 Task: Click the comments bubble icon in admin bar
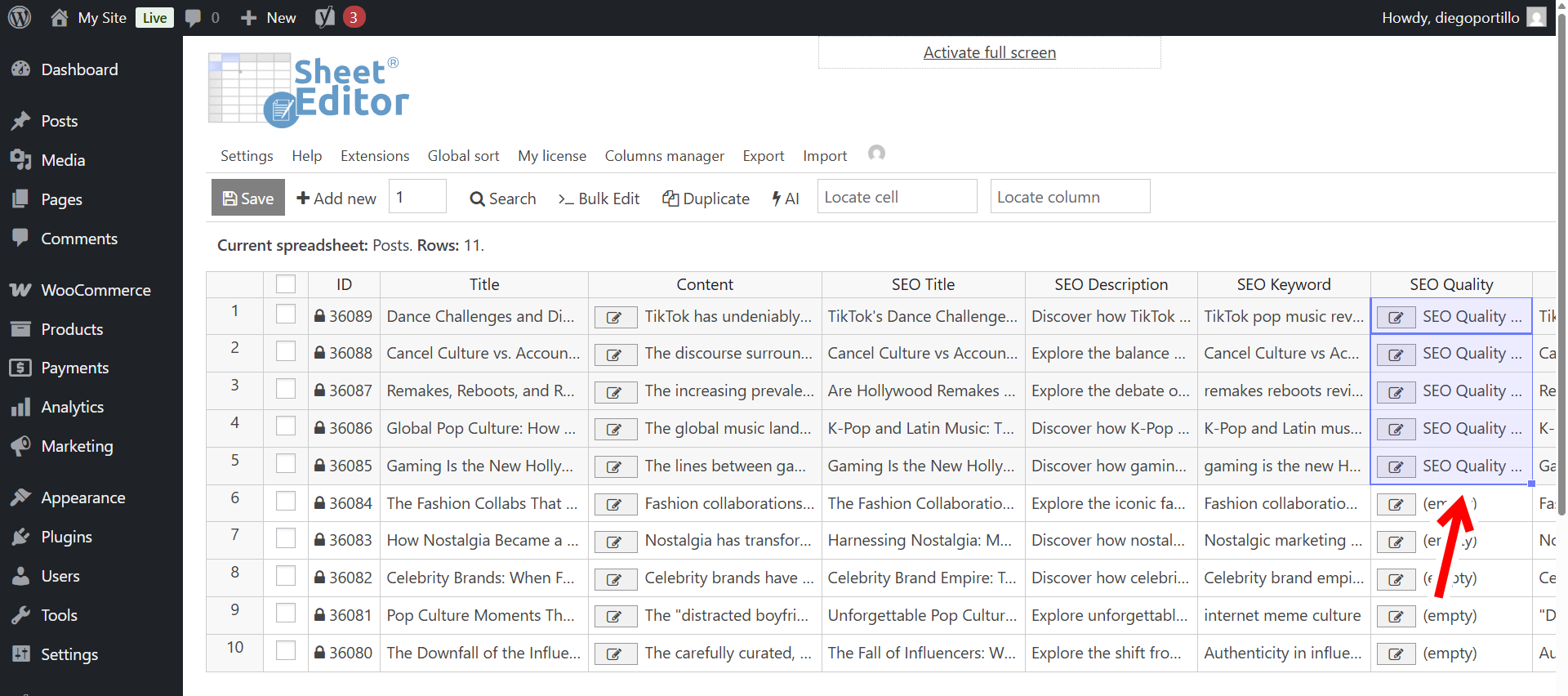(194, 17)
